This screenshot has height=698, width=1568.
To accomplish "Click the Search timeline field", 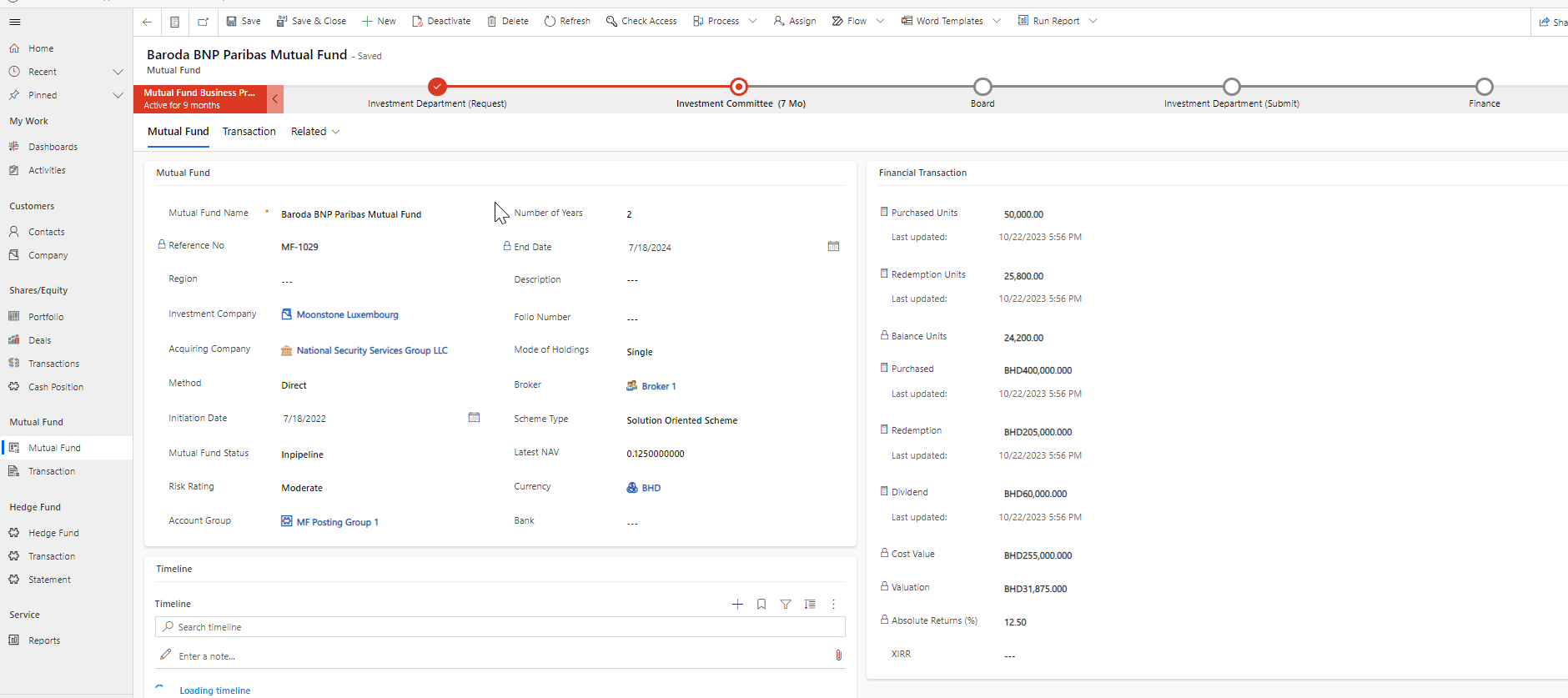I will click(500, 627).
